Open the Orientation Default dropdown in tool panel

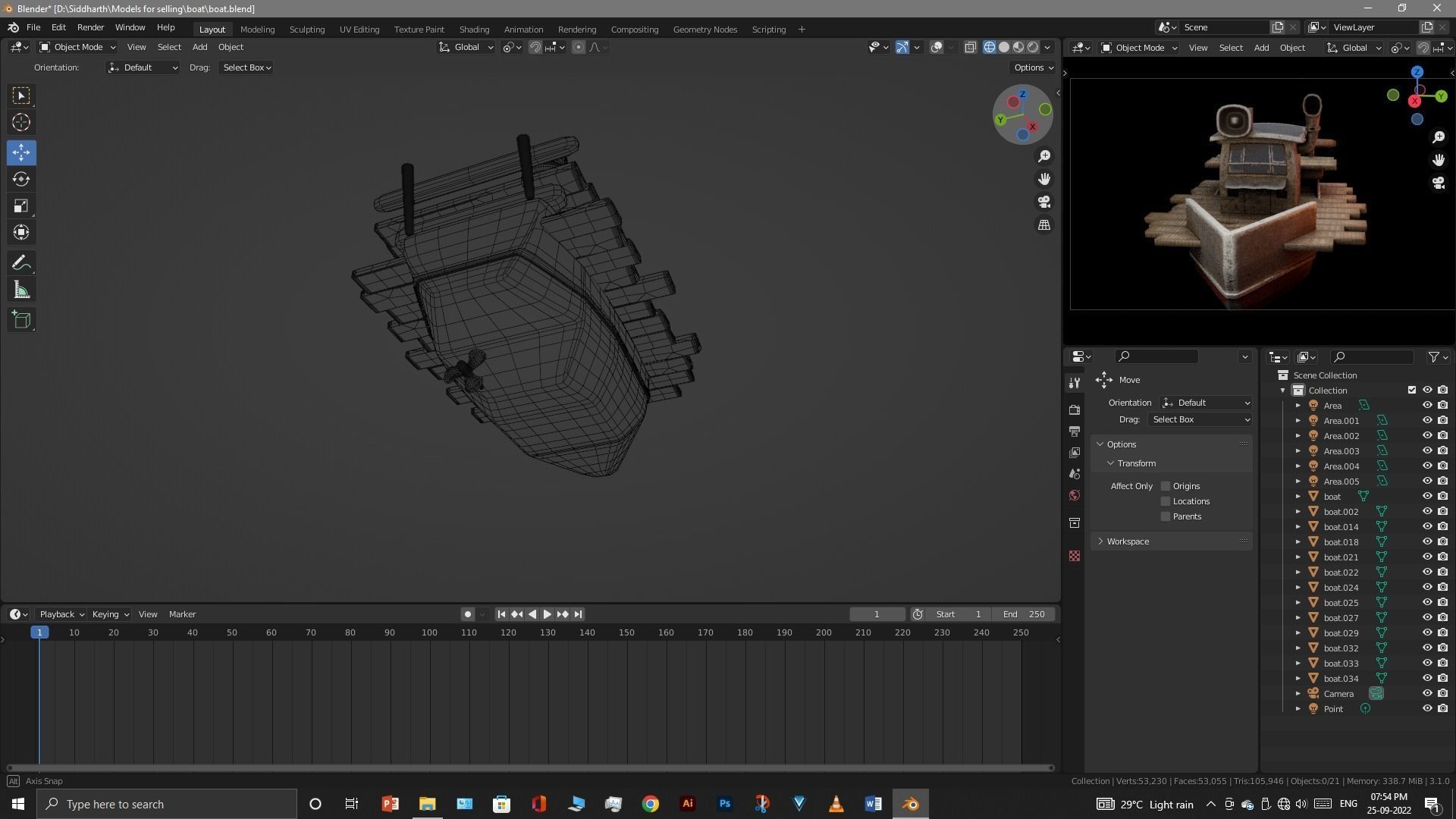point(1206,403)
